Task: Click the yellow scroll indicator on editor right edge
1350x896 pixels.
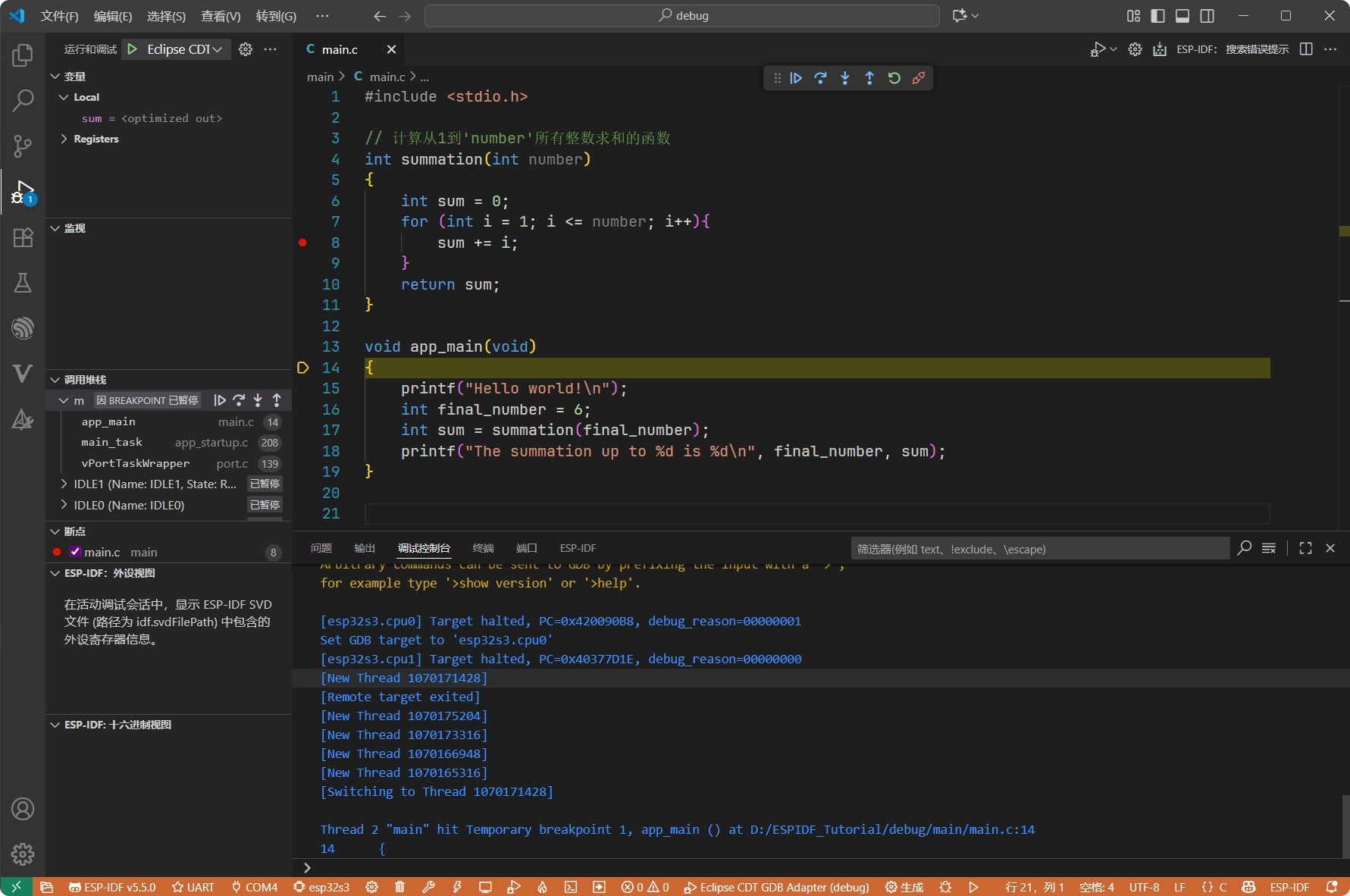Action: (1345, 230)
